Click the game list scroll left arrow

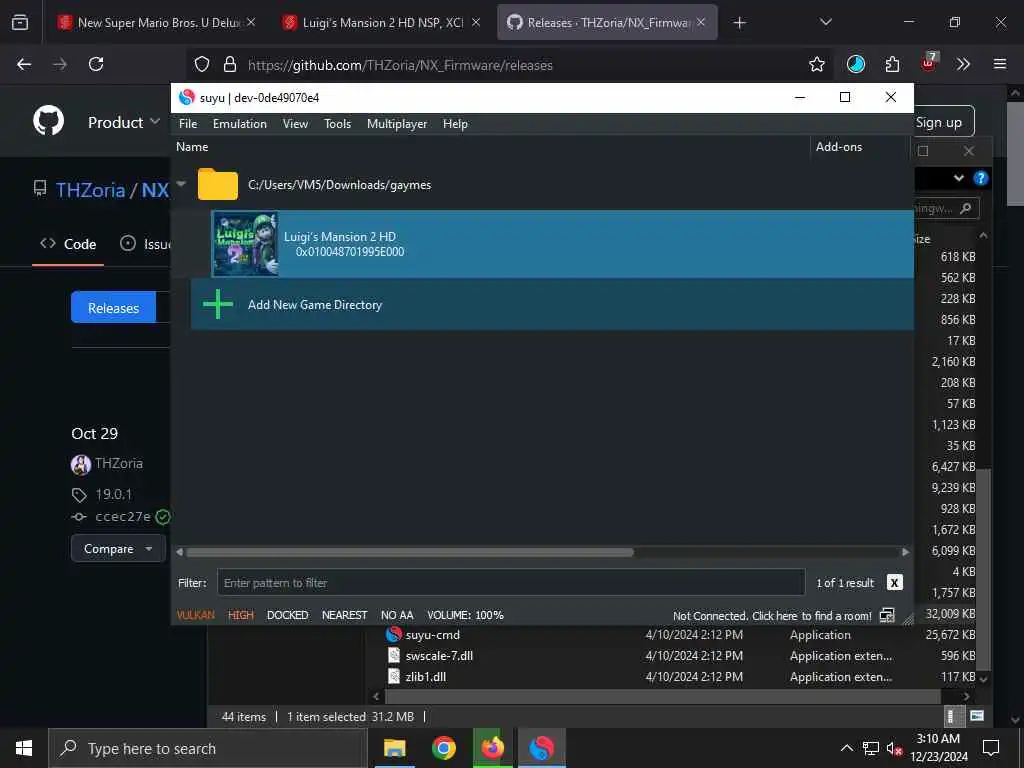coord(180,552)
